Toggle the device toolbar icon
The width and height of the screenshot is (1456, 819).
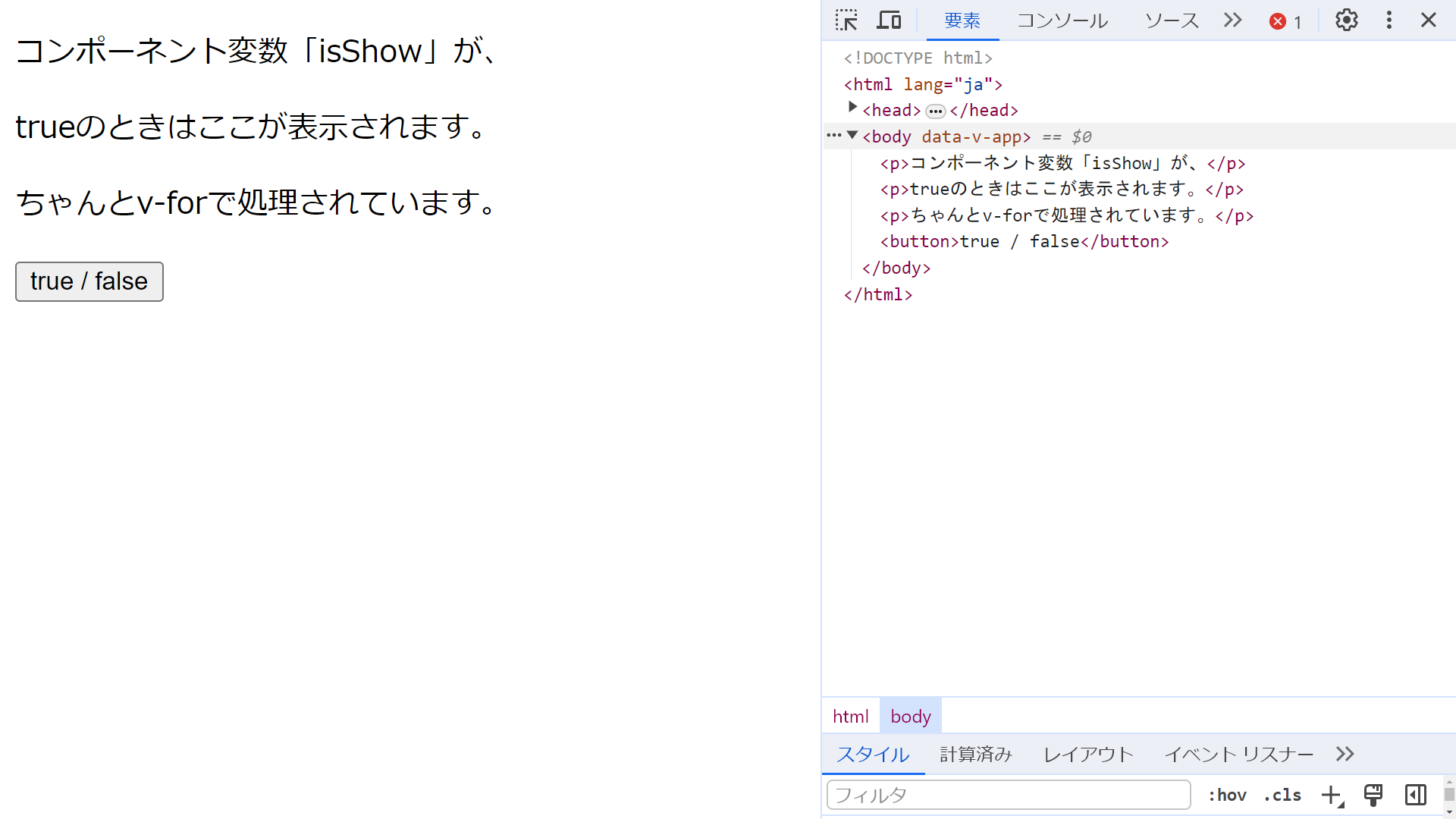click(x=889, y=20)
